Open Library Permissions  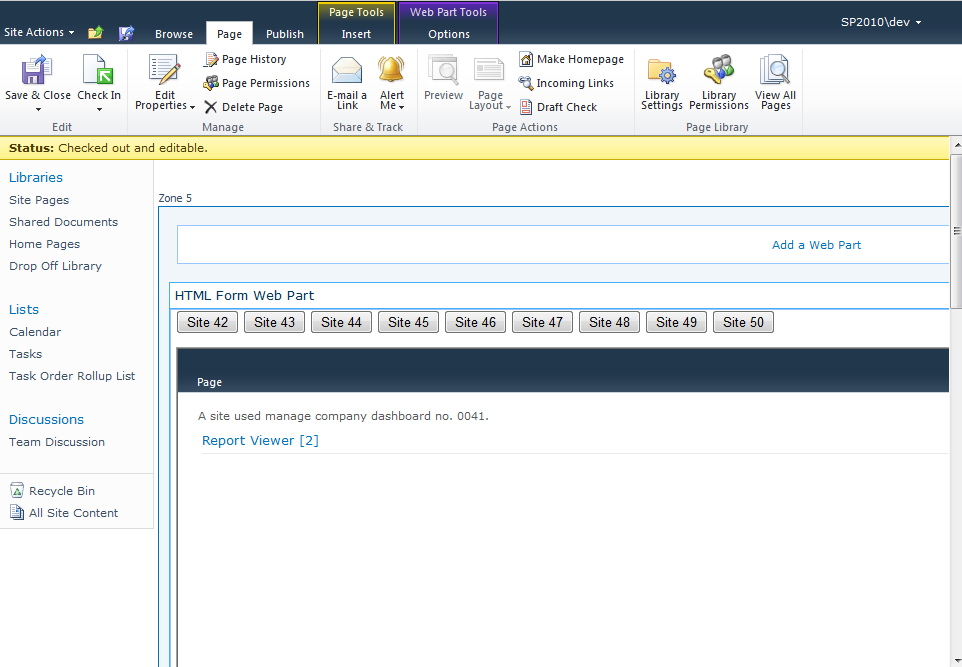point(718,83)
